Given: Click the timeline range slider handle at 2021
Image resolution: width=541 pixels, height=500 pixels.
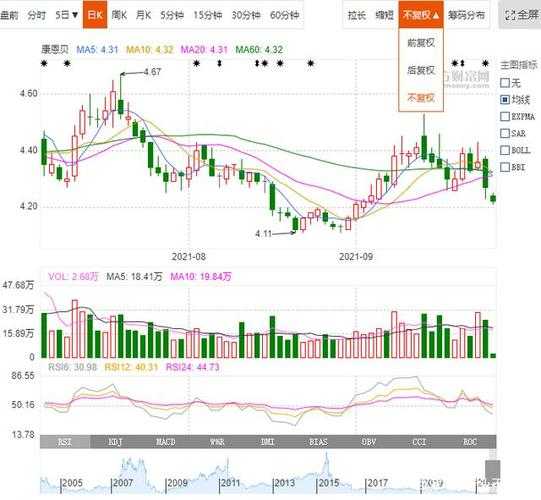Looking at the screenshot, I should (493, 469).
